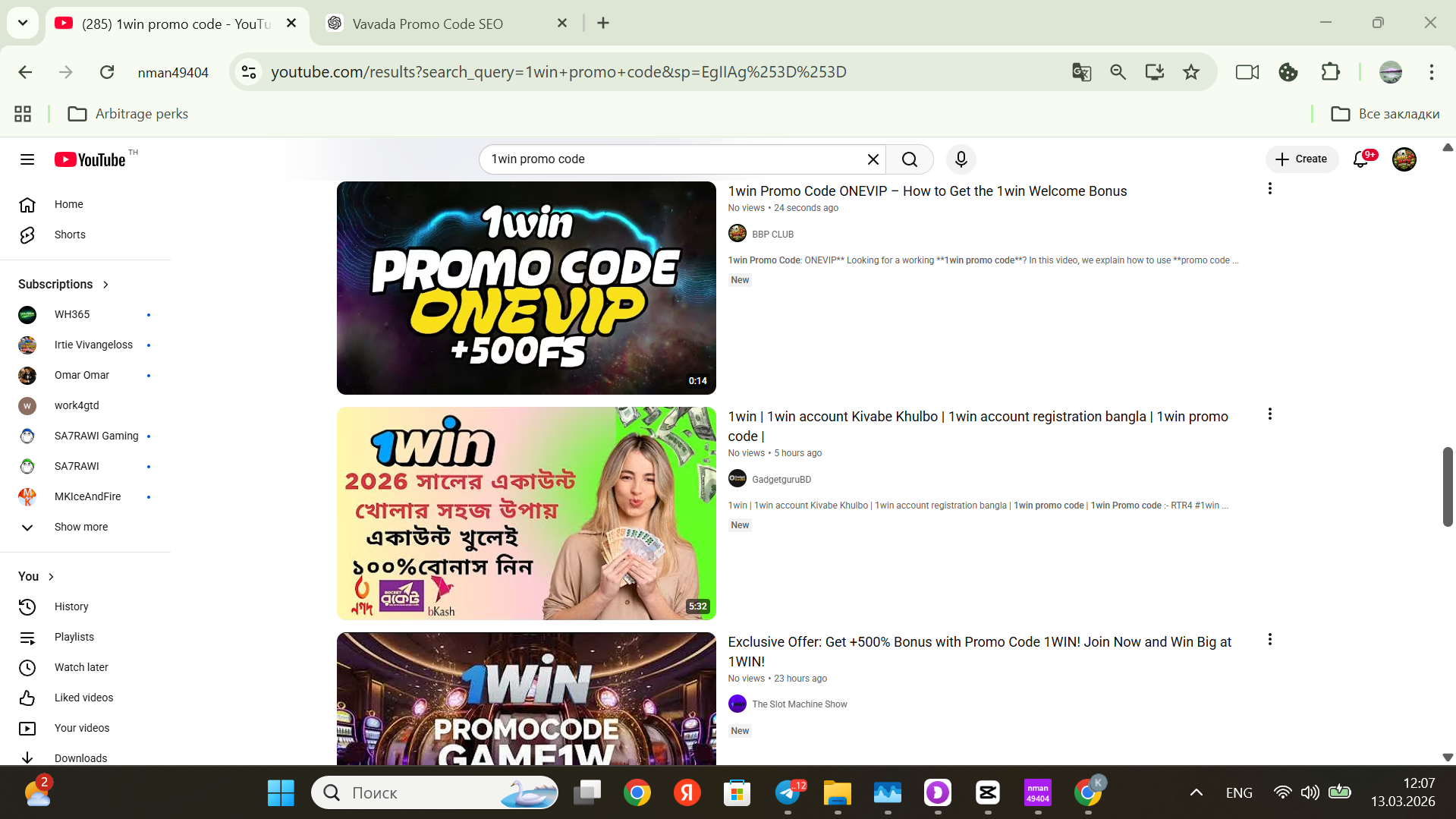Open the ONEVIP Welcome Bonus video title
Viewport: 1456px width, 819px height.
click(x=927, y=191)
